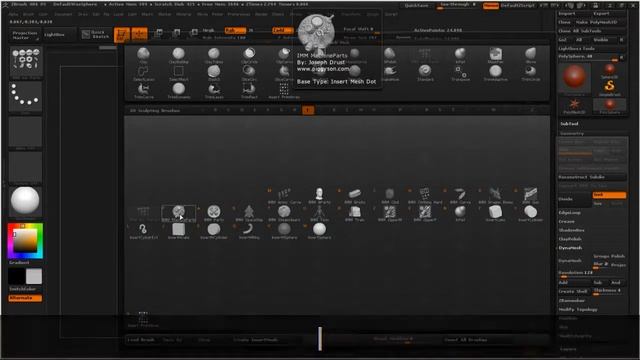This screenshot has width=640, height=360.
Task: Pick the IMM MachineParts brush
Action: [178, 213]
